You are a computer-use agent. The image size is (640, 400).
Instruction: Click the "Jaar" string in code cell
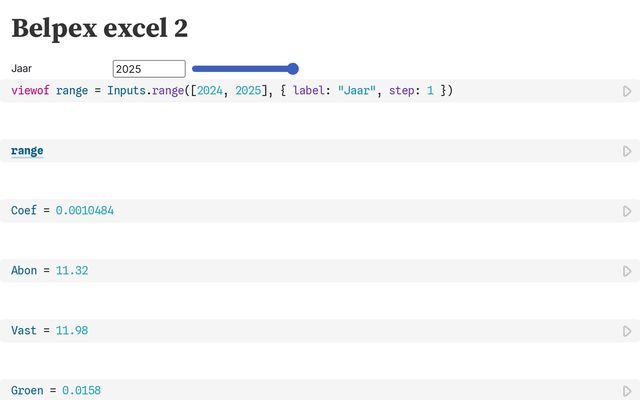(x=356, y=91)
